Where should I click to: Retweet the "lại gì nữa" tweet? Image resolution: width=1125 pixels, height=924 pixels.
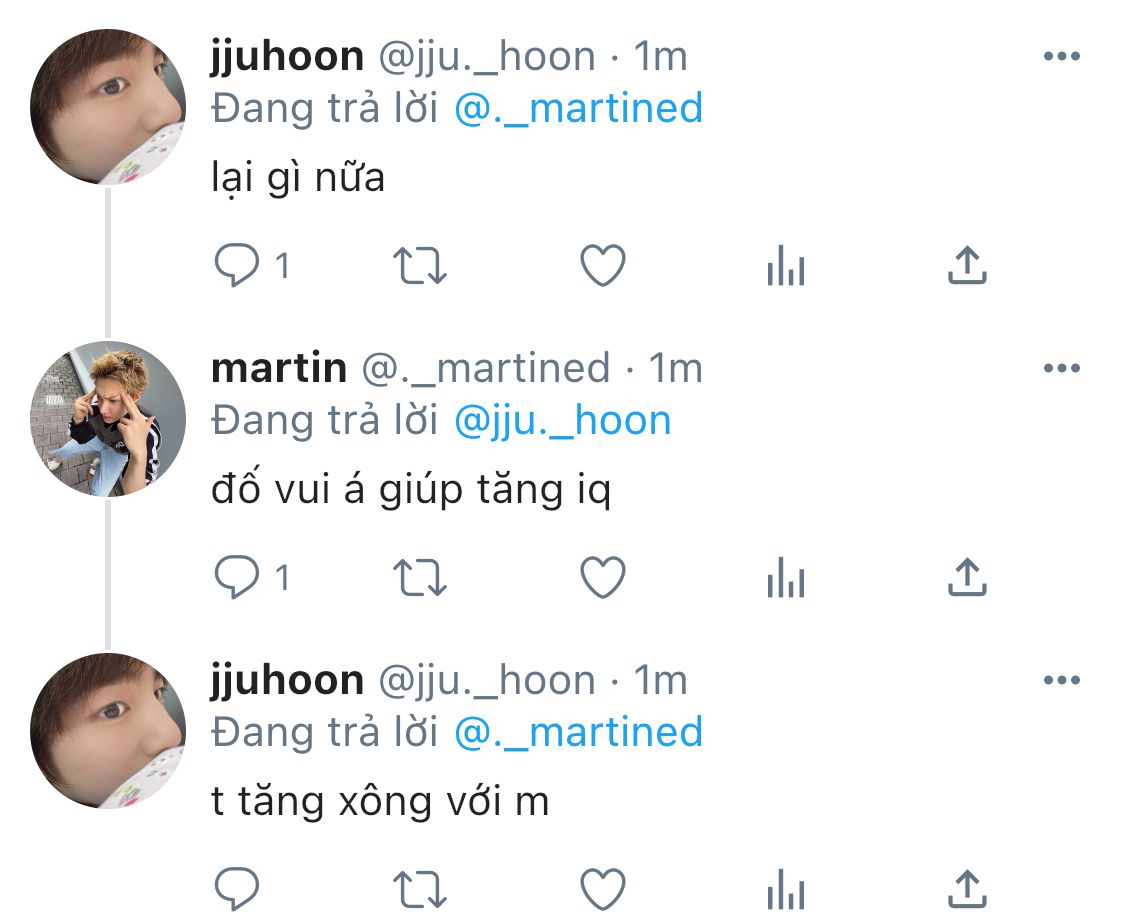click(420, 265)
